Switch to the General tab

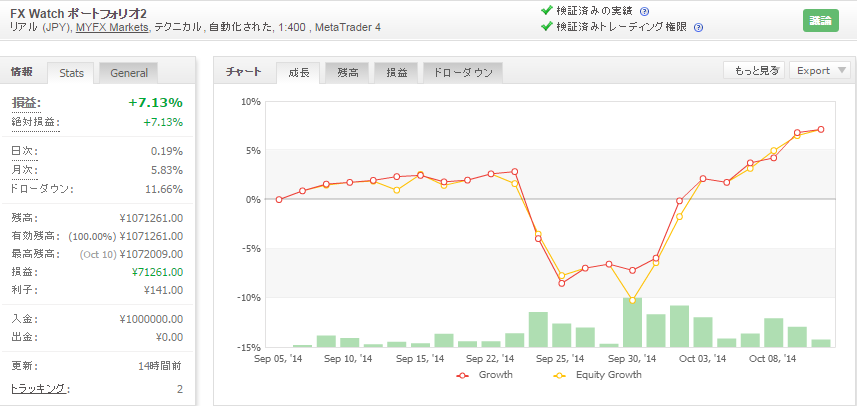pyautogui.click(x=129, y=73)
